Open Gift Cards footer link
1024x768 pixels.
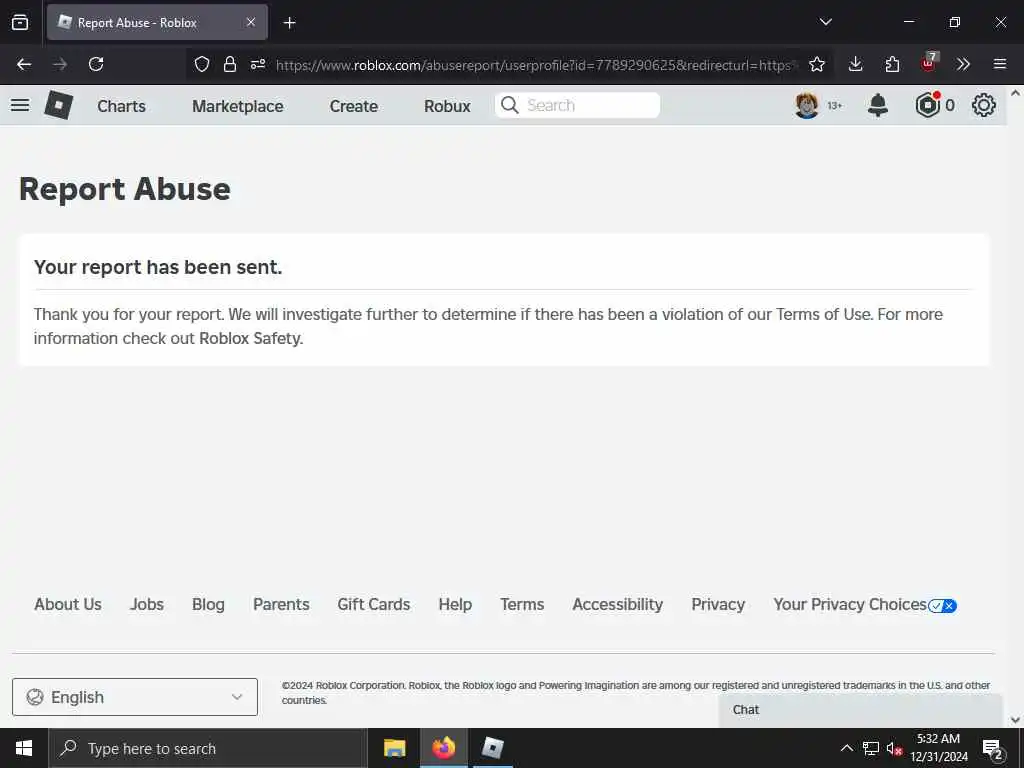tap(374, 605)
